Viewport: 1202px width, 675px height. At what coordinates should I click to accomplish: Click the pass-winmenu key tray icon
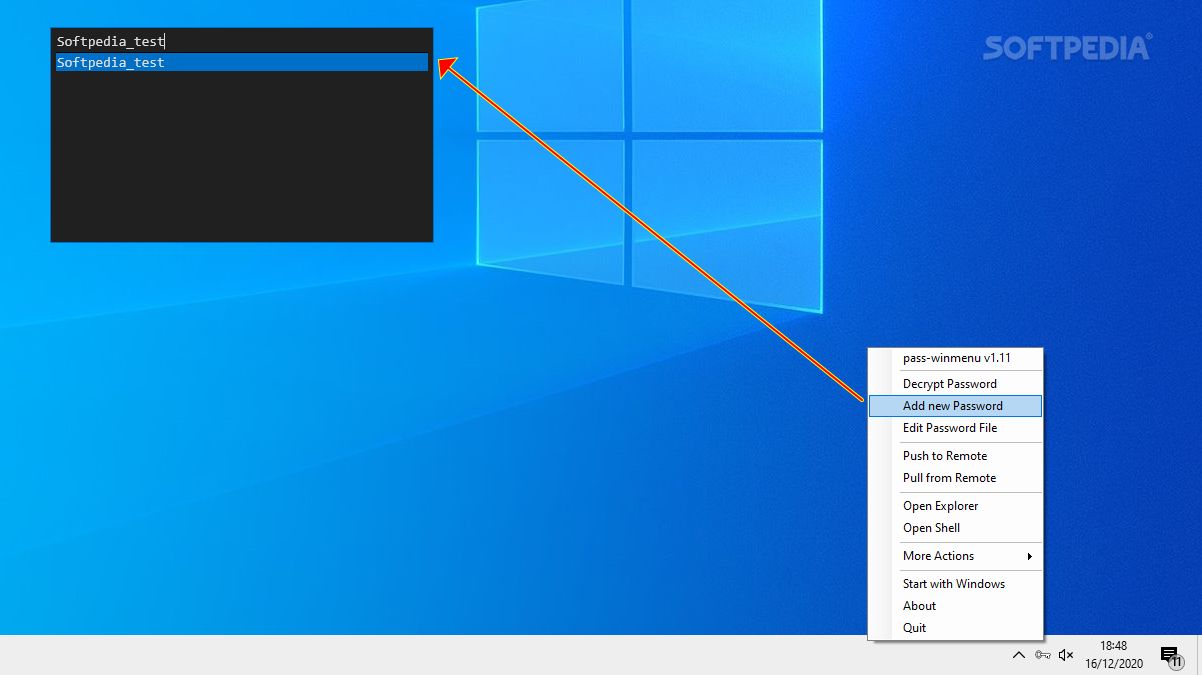point(1042,655)
